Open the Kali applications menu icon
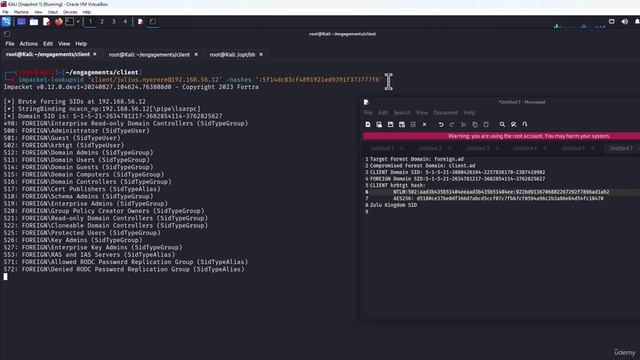This screenshot has height=360, width=640. 6,22
